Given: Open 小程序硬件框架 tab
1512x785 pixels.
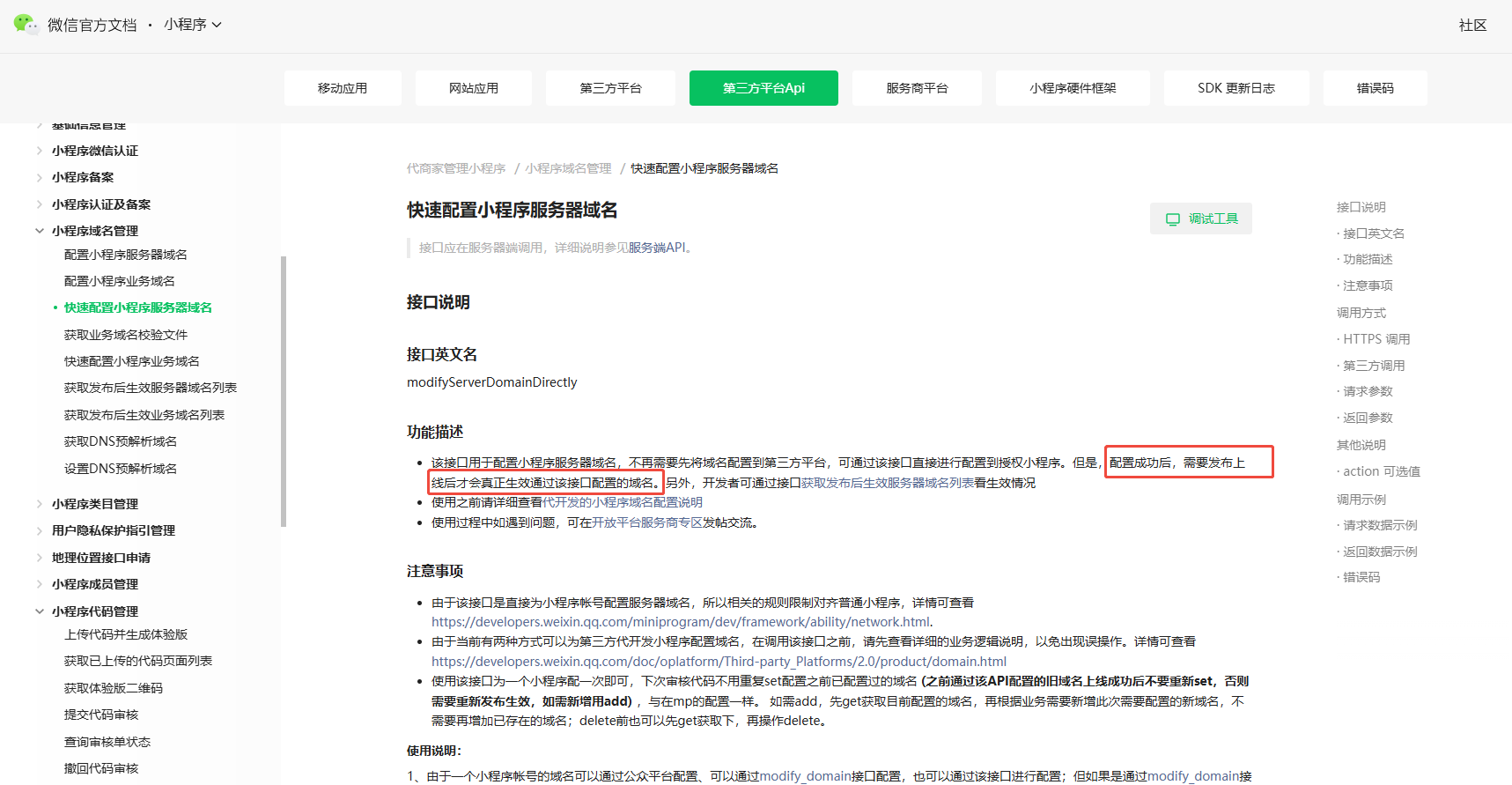Looking at the screenshot, I should pyautogui.click(x=1073, y=88).
